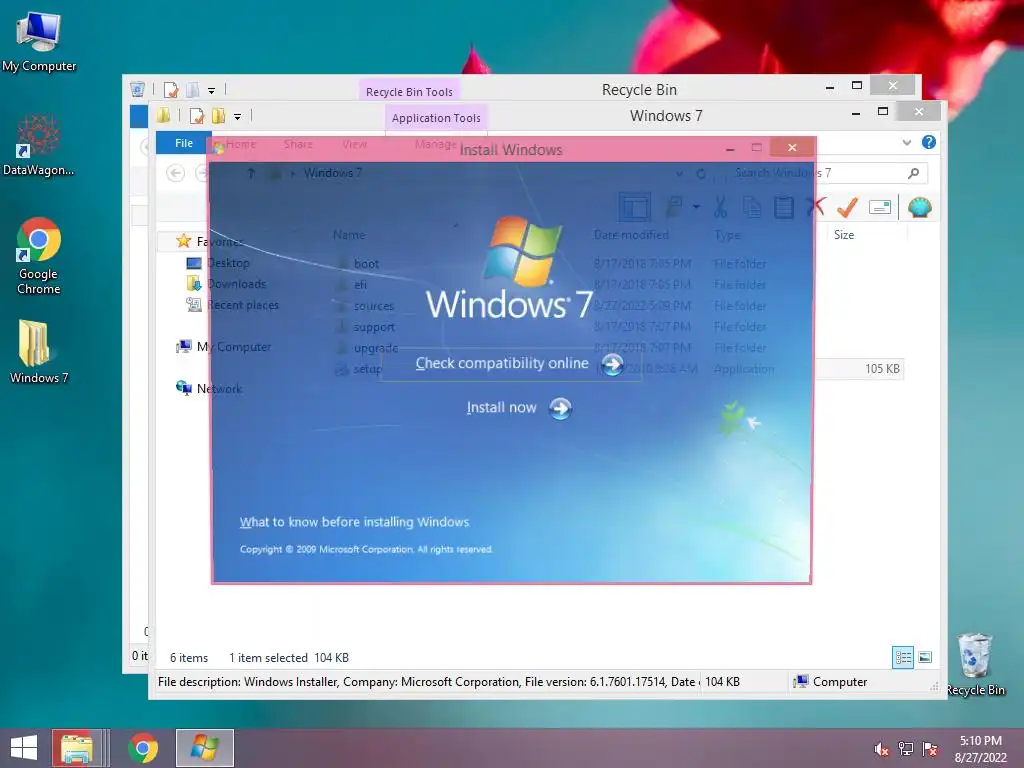Click Windows setup icon in taskbar
The image size is (1024, 768).
(204, 748)
